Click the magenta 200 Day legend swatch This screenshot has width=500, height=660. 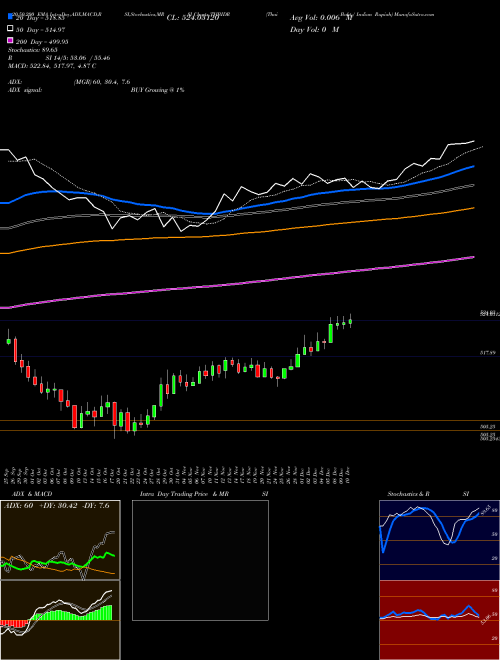(x=11, y=41)
